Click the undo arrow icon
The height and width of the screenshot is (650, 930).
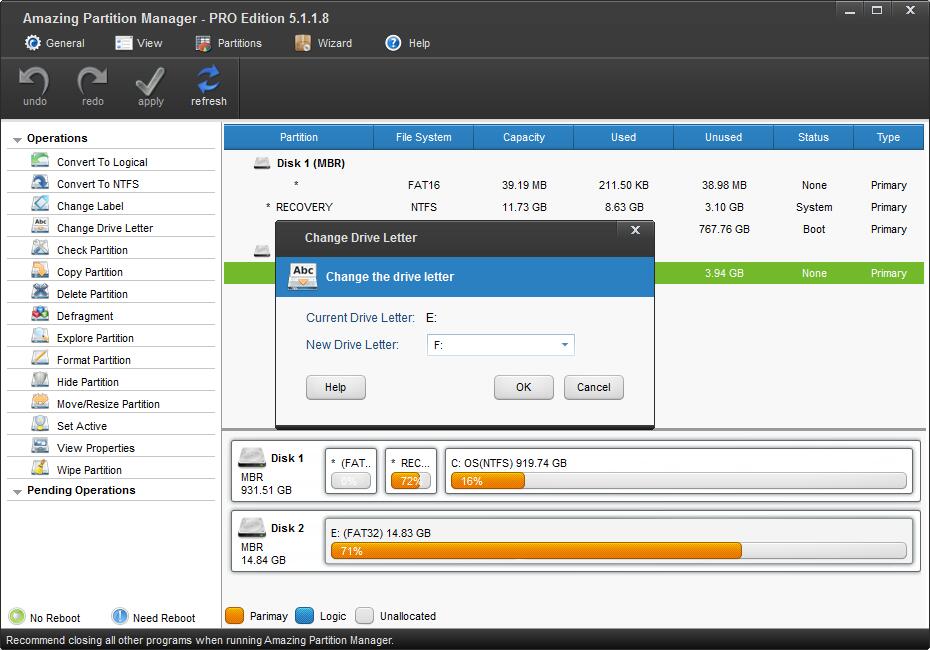[34, 81]
